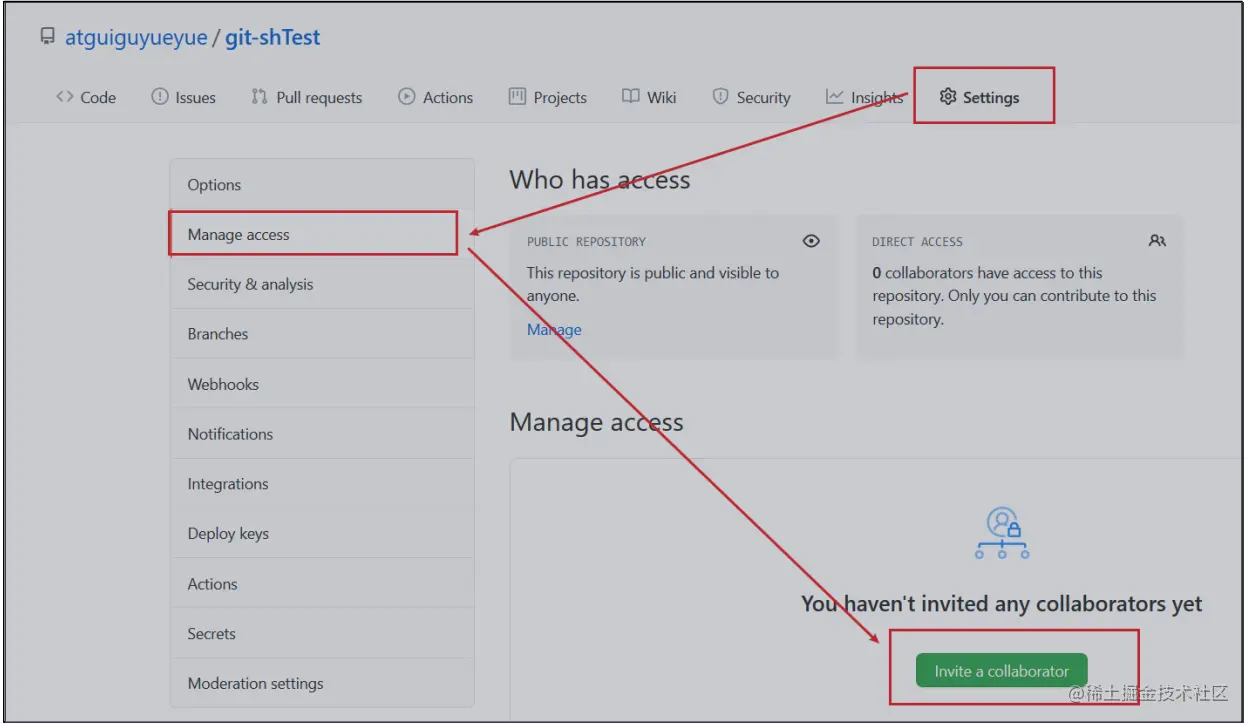Click Invite a collaborator button

point(1001,671)
